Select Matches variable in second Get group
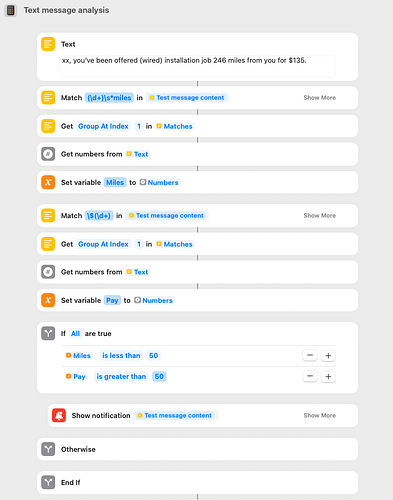Image resolution: width=393 pixels, height=500 pixels. coord(174,244)
